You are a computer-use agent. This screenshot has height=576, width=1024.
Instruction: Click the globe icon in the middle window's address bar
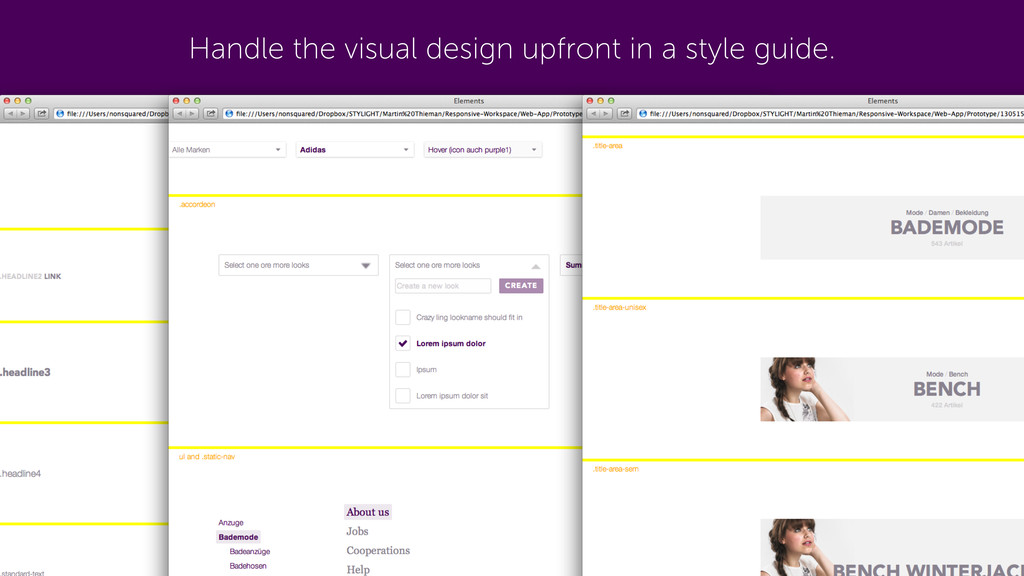pos(230,114)
